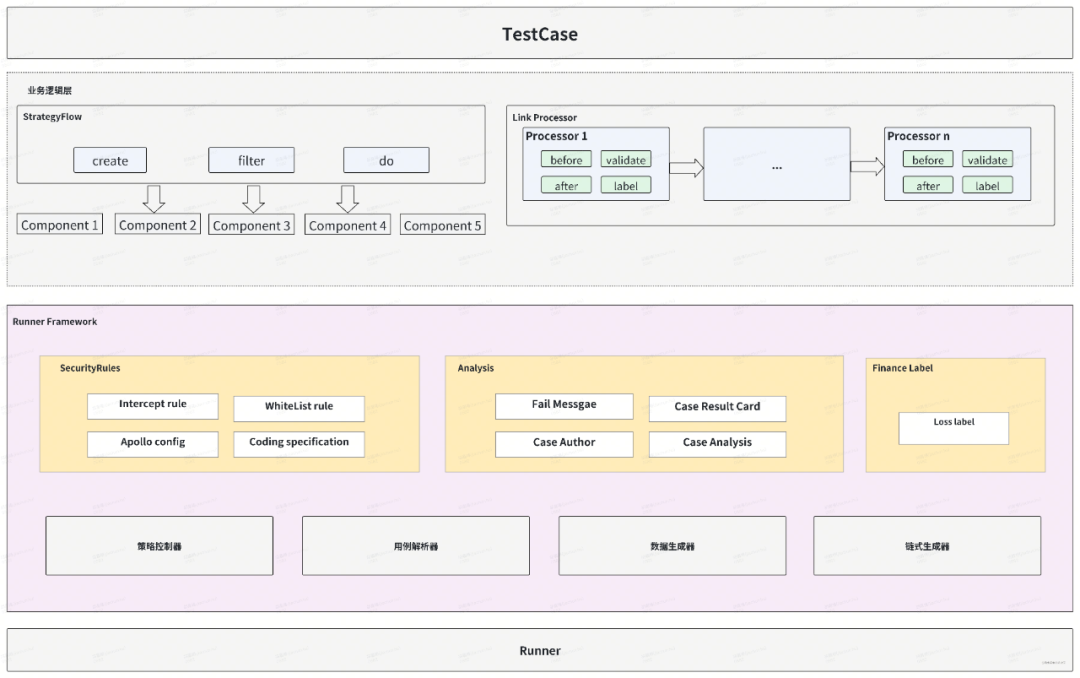Click the Component 2 box
Image resolution: width=1080 pixels, height=678 pixels.
(158, 225)
